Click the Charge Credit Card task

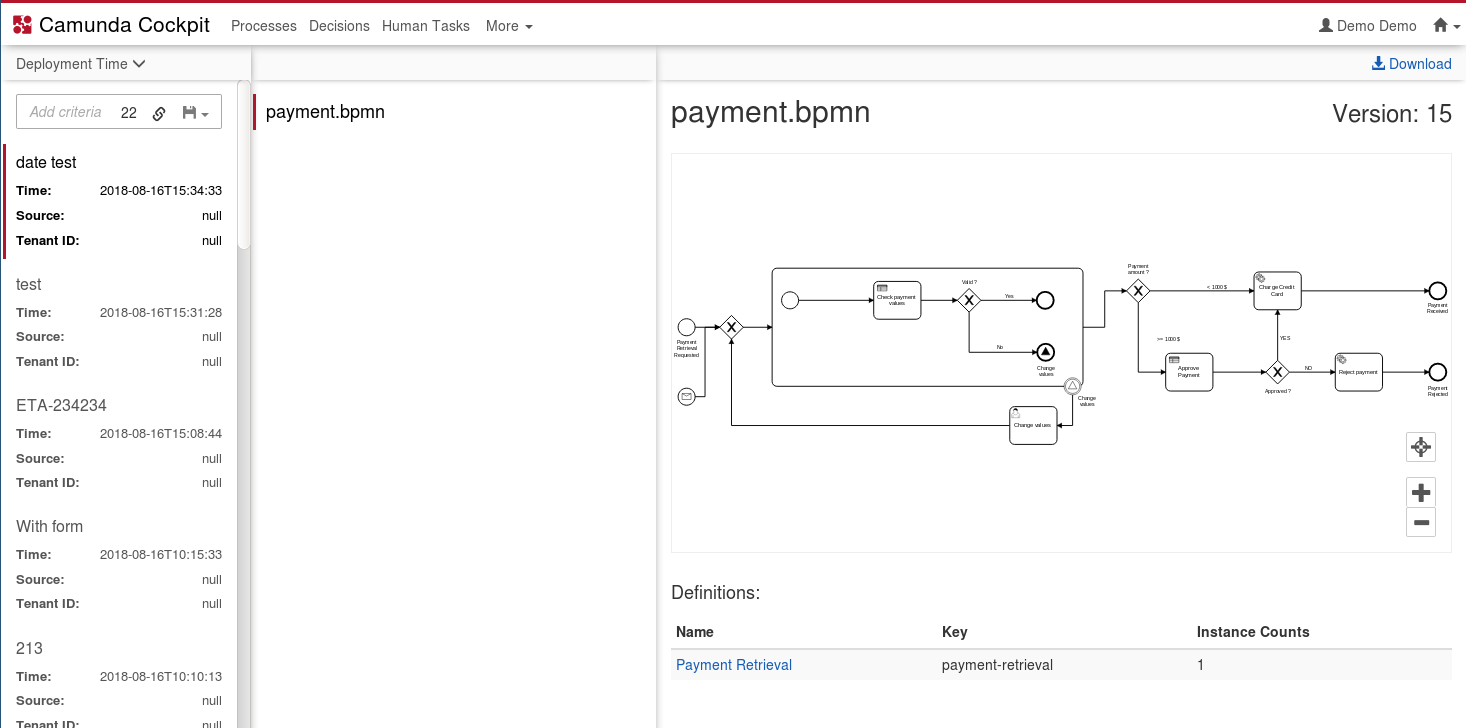(x=1277, y=291)
